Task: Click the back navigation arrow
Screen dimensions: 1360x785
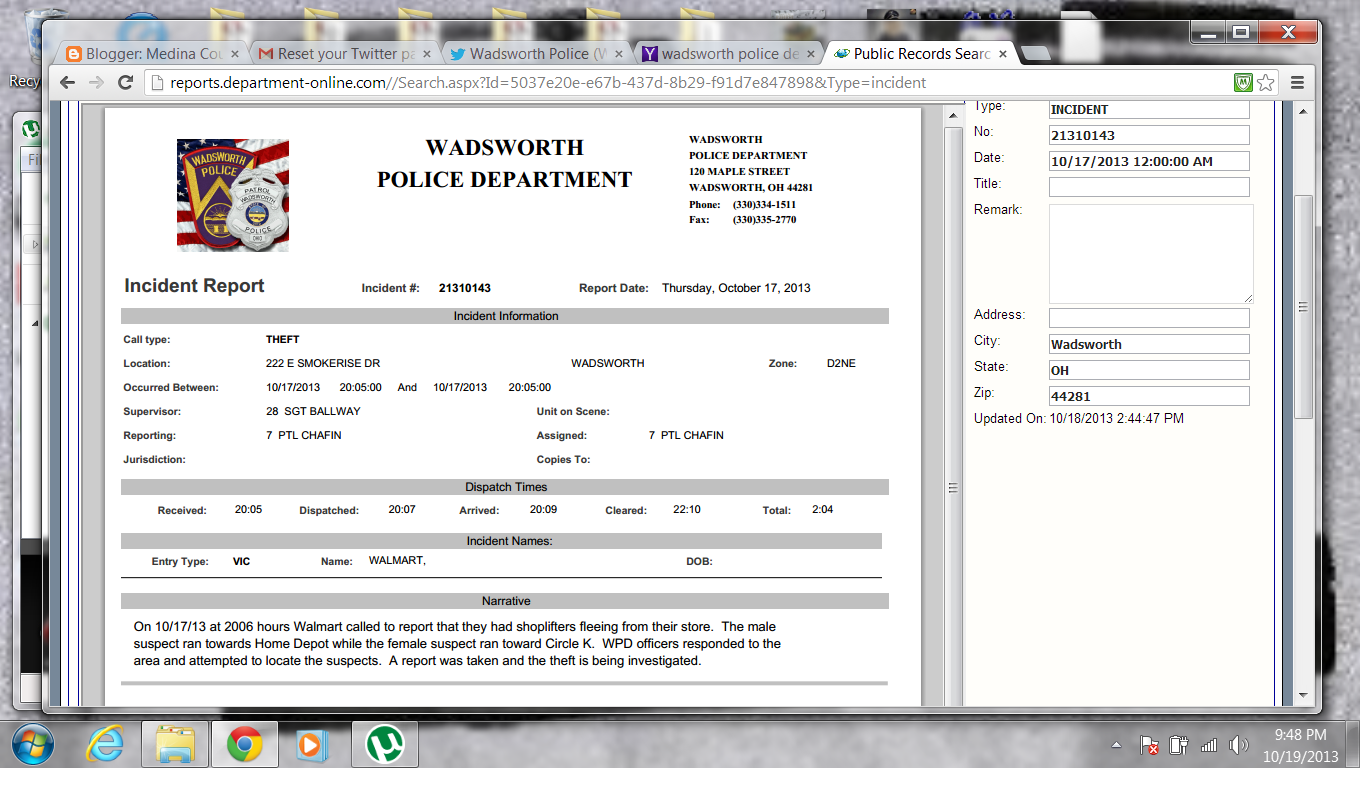Action: (66, 83)
